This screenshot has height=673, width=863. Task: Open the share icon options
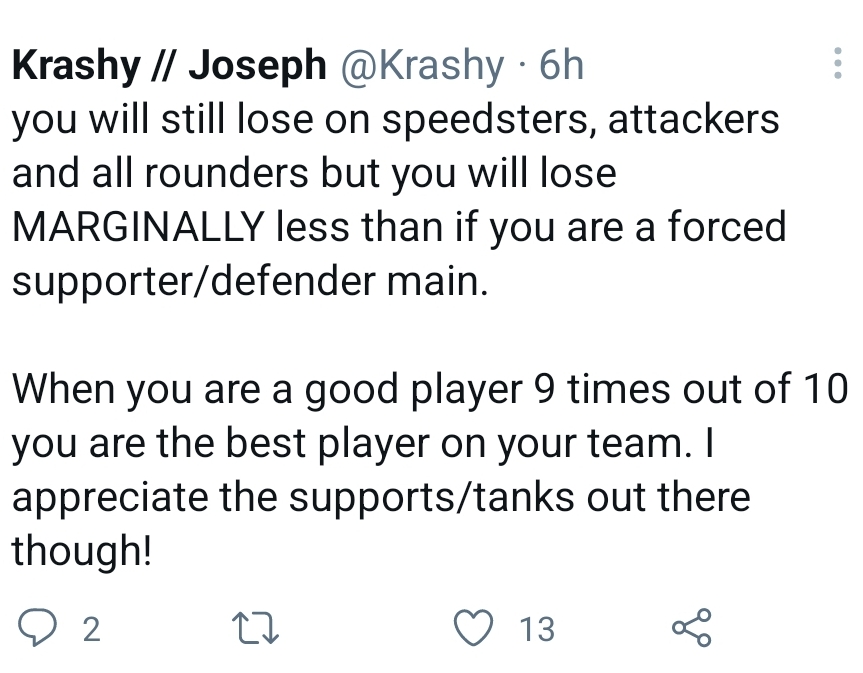point(692,627)
